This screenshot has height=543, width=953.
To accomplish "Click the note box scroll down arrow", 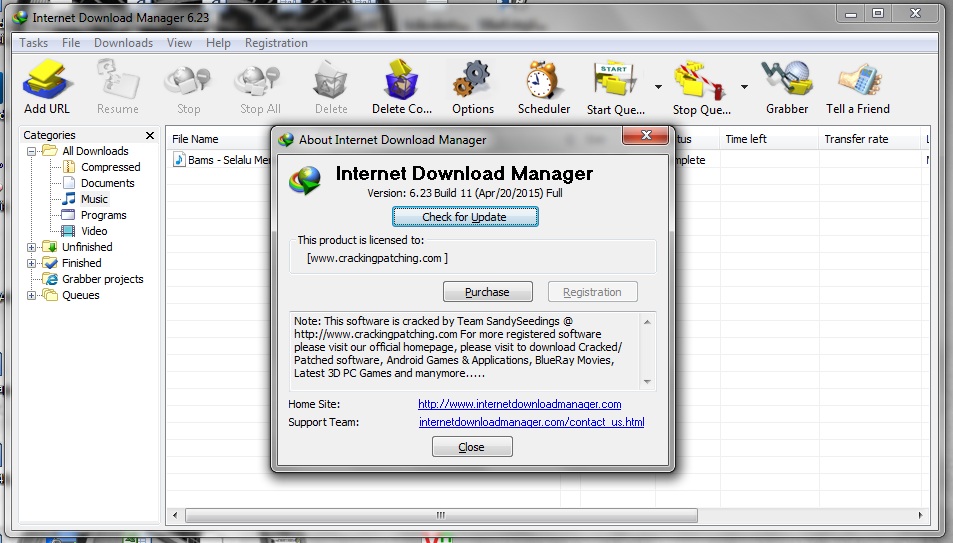I will [647, 382].
